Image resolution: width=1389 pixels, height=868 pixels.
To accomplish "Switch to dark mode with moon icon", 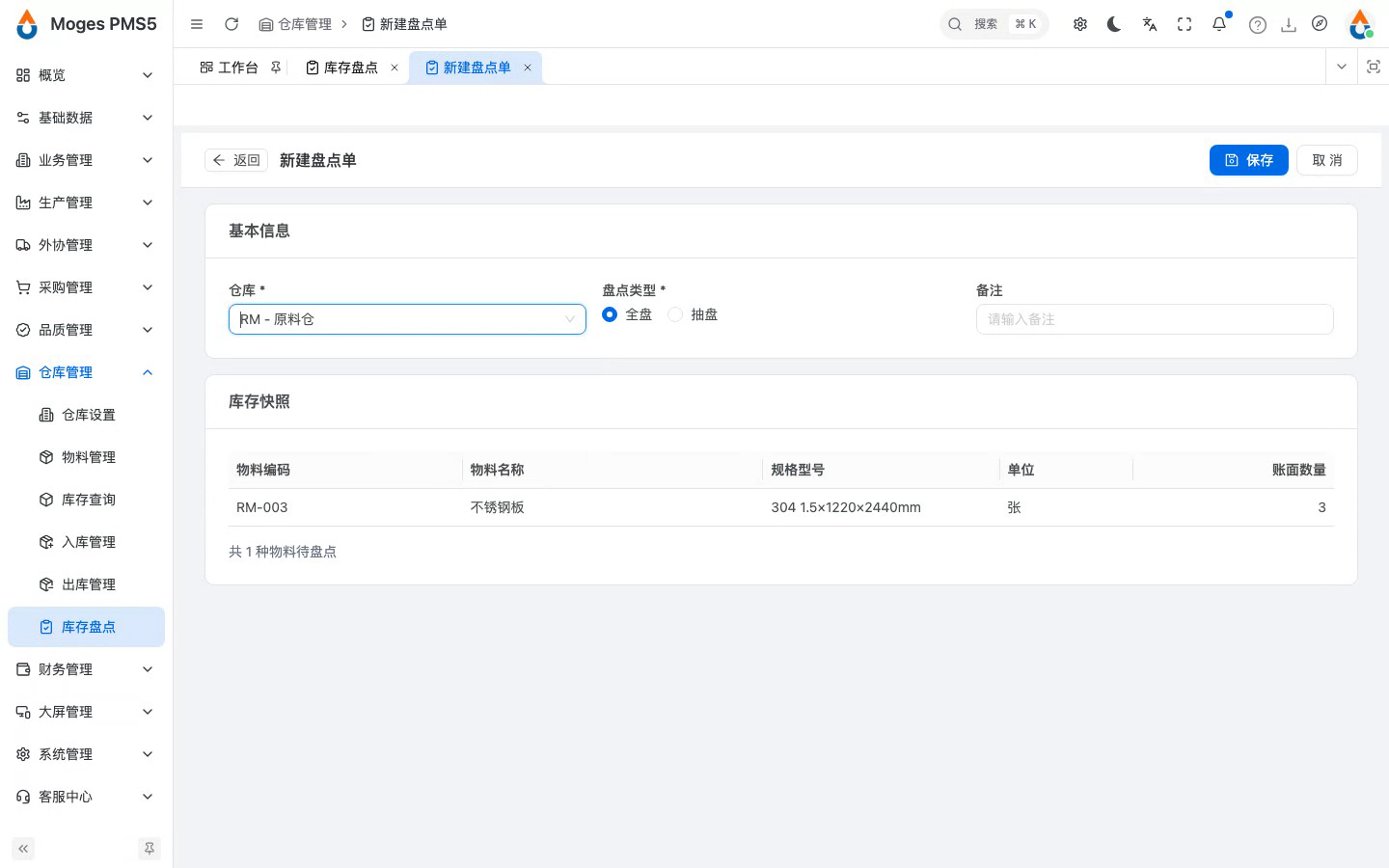I will pos(1115,24).
